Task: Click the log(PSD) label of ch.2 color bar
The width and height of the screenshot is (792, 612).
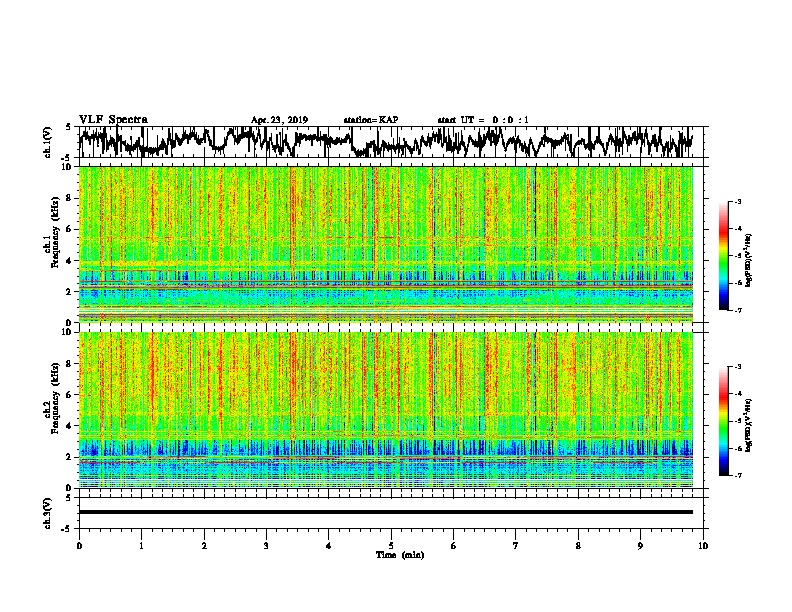Action: tap(749, 425)
